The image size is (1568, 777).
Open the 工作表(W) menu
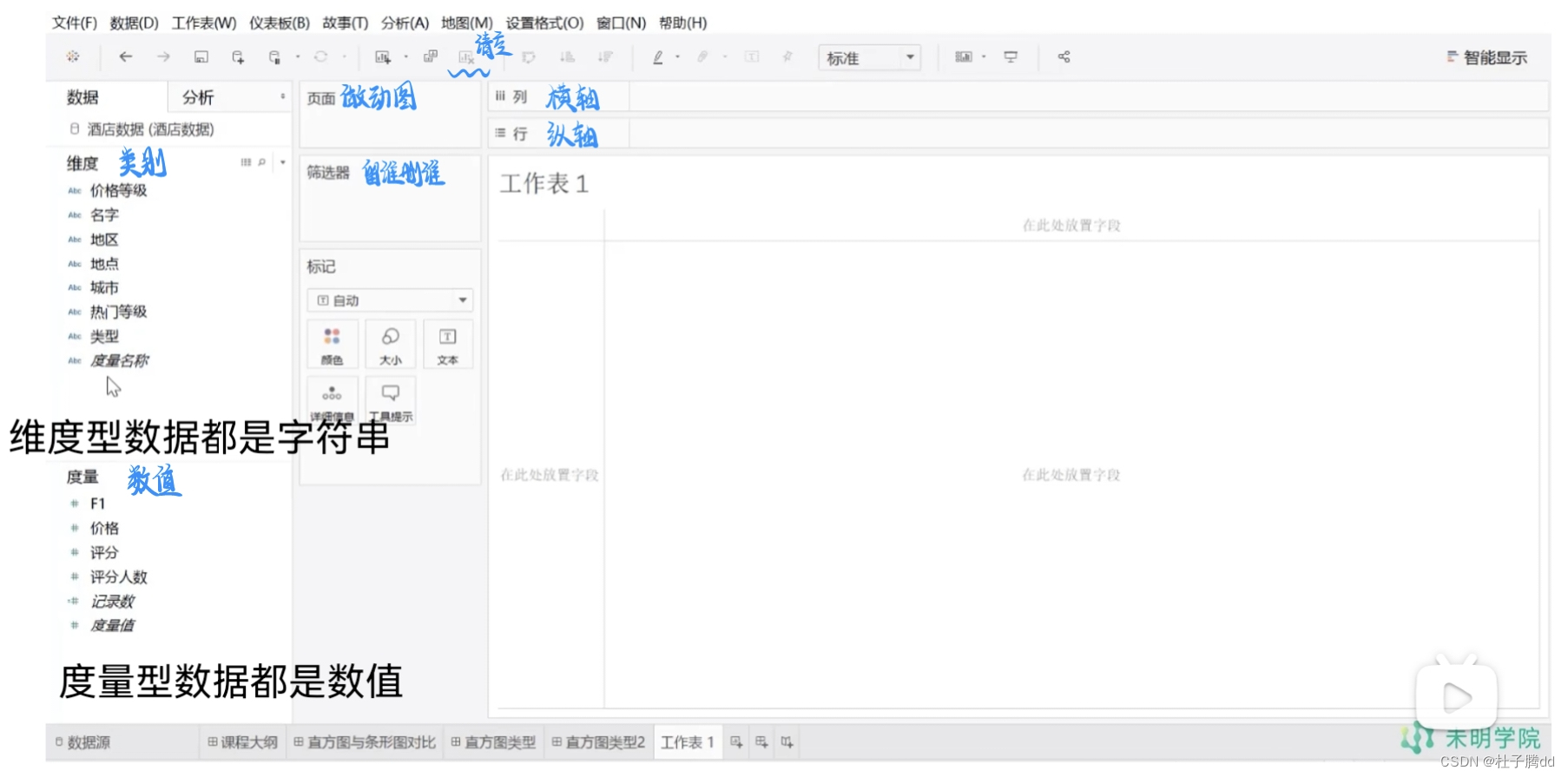tap(204, 23)
